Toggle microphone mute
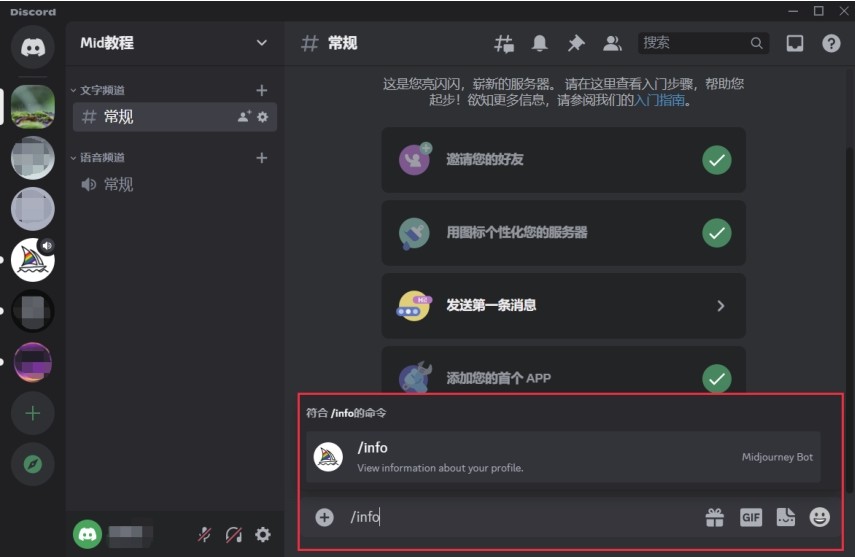855x557 pixels. (204, 535)
